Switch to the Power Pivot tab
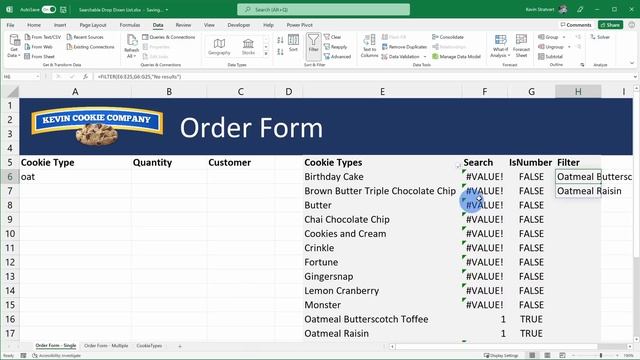 pos(299,25)
